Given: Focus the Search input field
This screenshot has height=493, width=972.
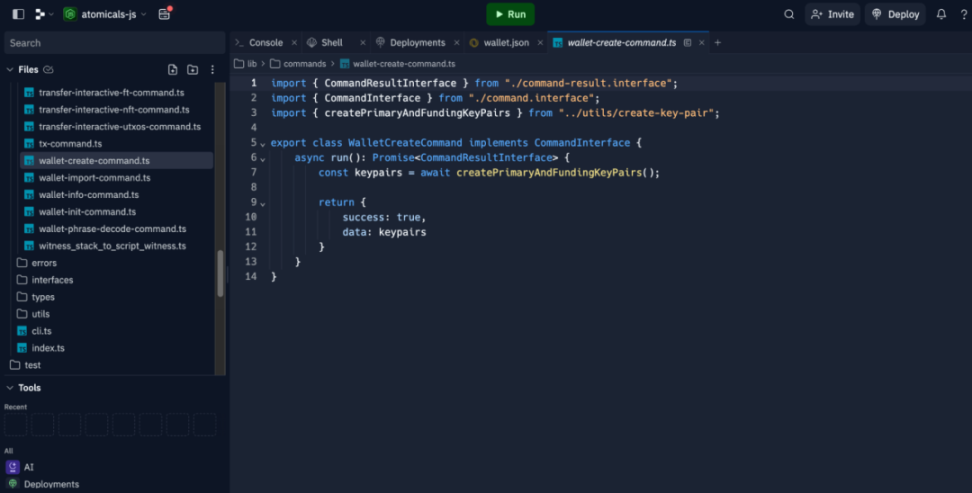Looking at the screenshot, I should [x=115, y=43].
